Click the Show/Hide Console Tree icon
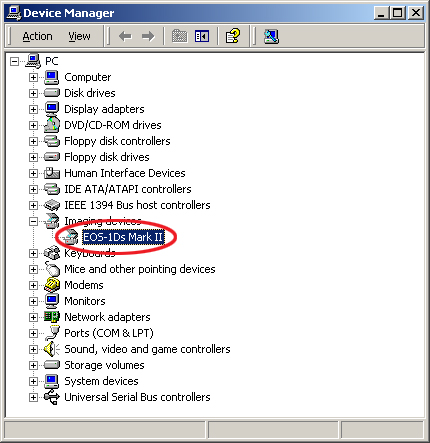The height and width of the screenshot is (443, 430). coord(202,36)
